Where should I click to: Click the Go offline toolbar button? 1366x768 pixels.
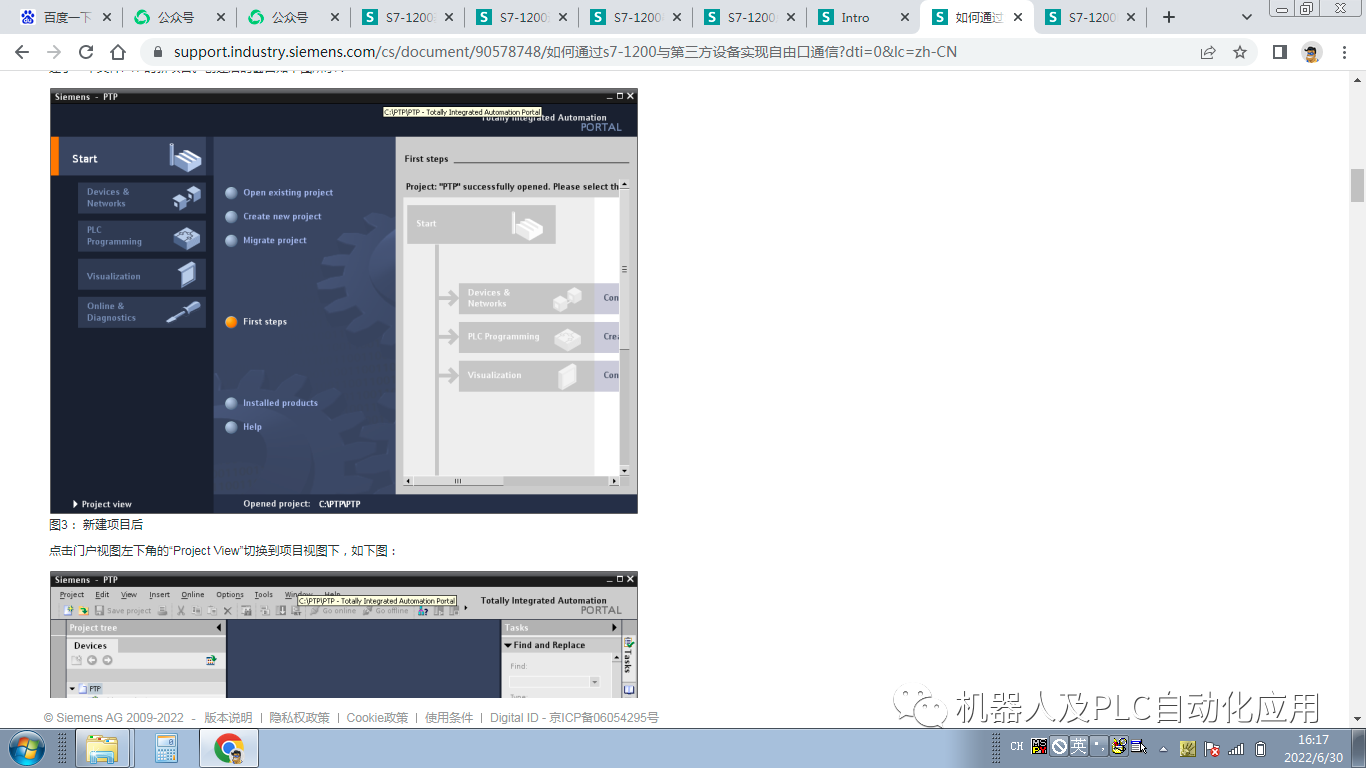coord(386,611)
